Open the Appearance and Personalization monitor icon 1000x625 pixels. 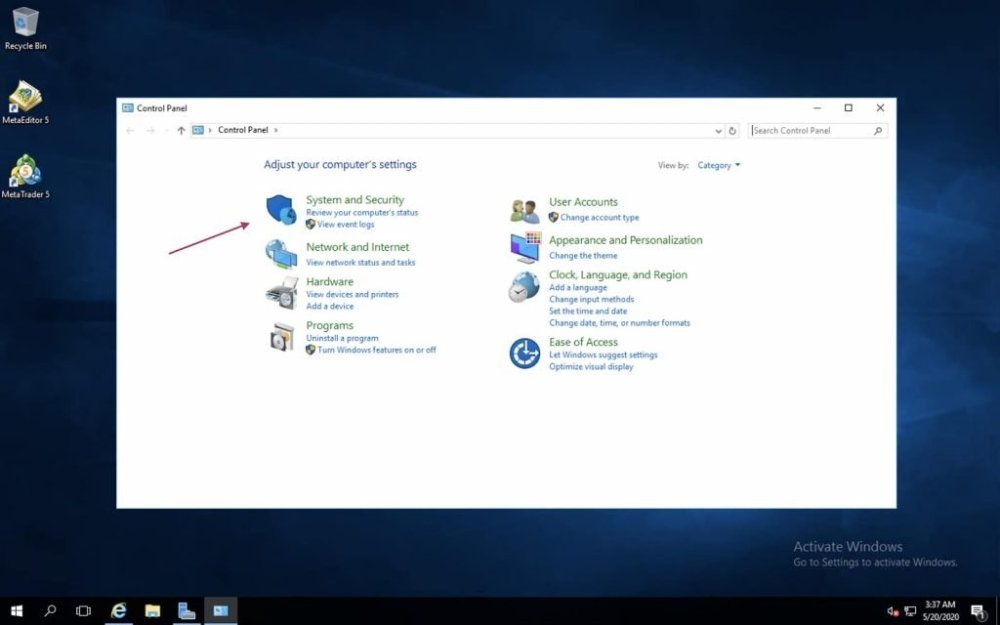point(525,247)
